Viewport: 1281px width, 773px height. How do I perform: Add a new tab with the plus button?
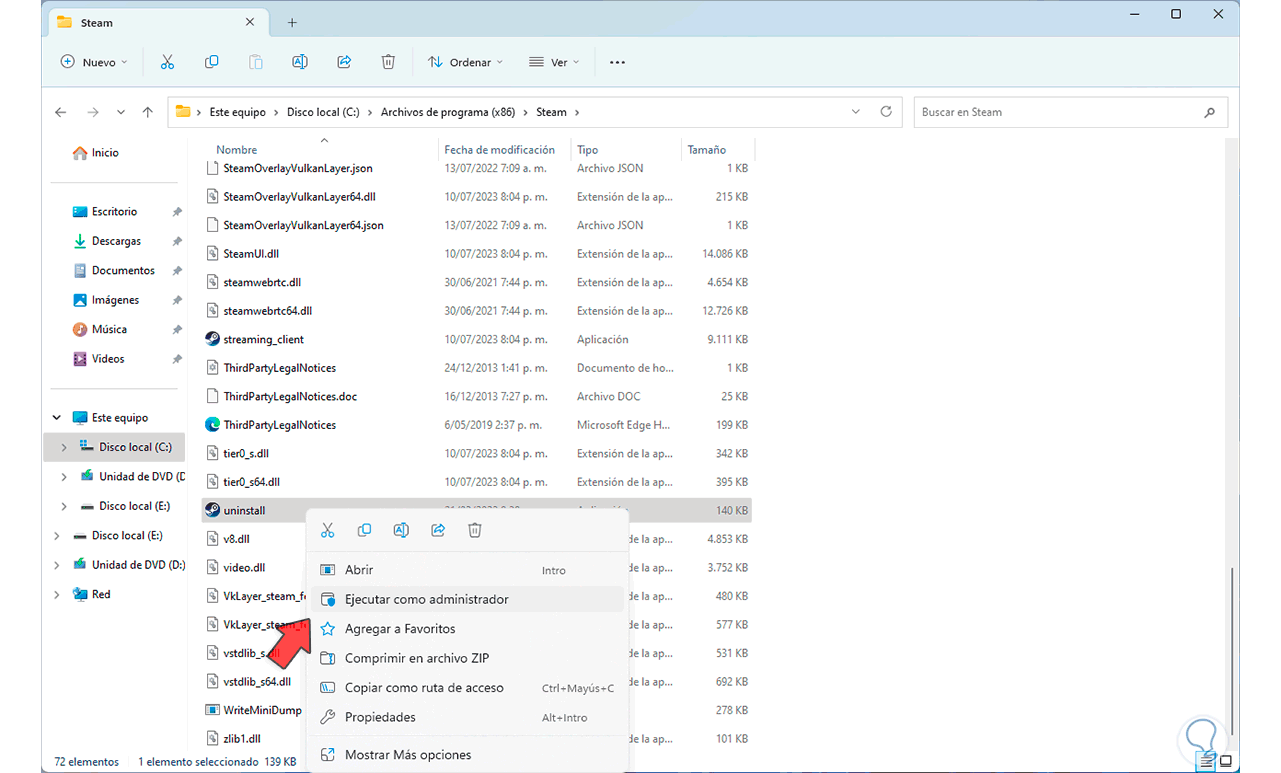pos(292,22)
